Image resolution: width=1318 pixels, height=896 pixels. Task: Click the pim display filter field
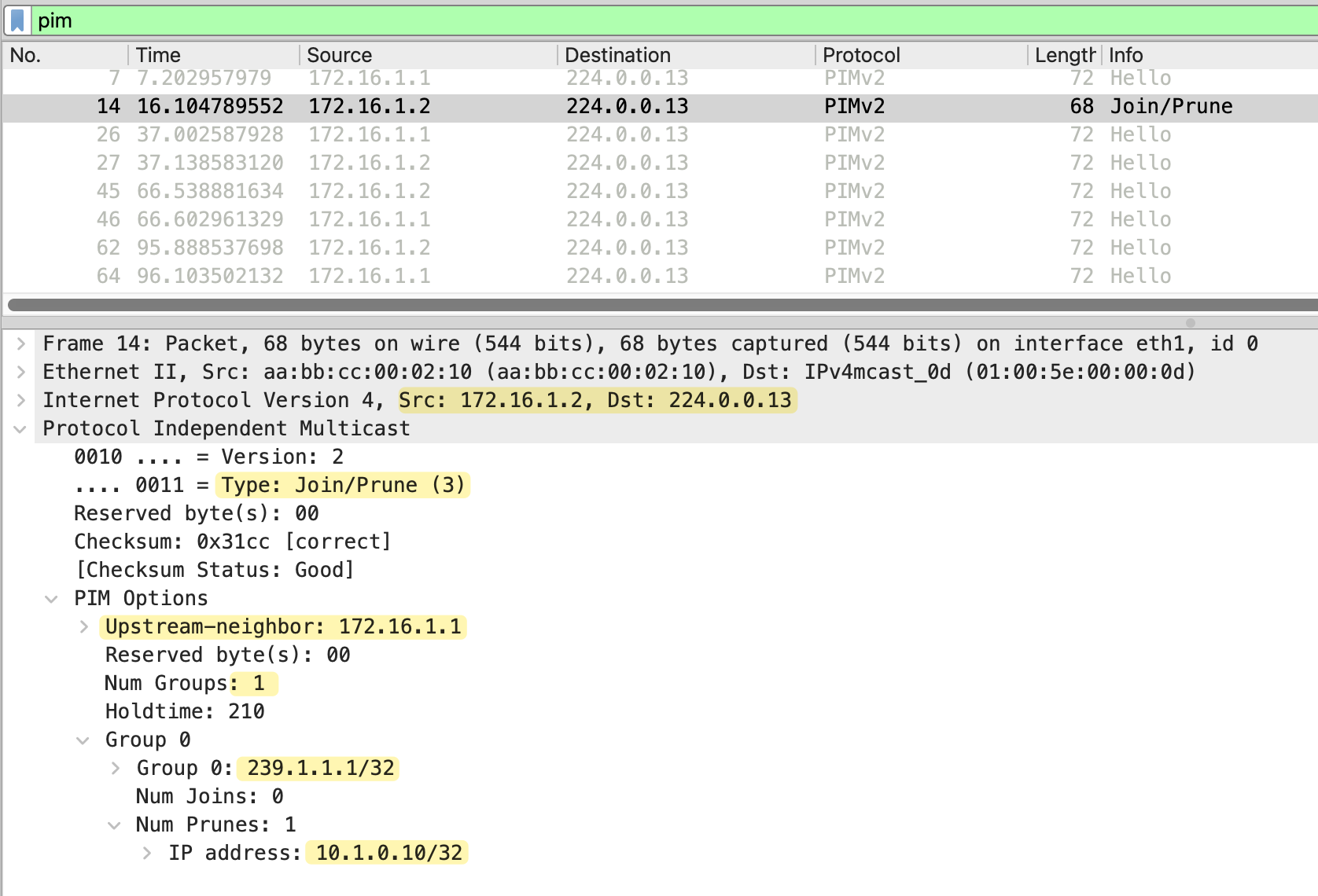pos(629,20)
